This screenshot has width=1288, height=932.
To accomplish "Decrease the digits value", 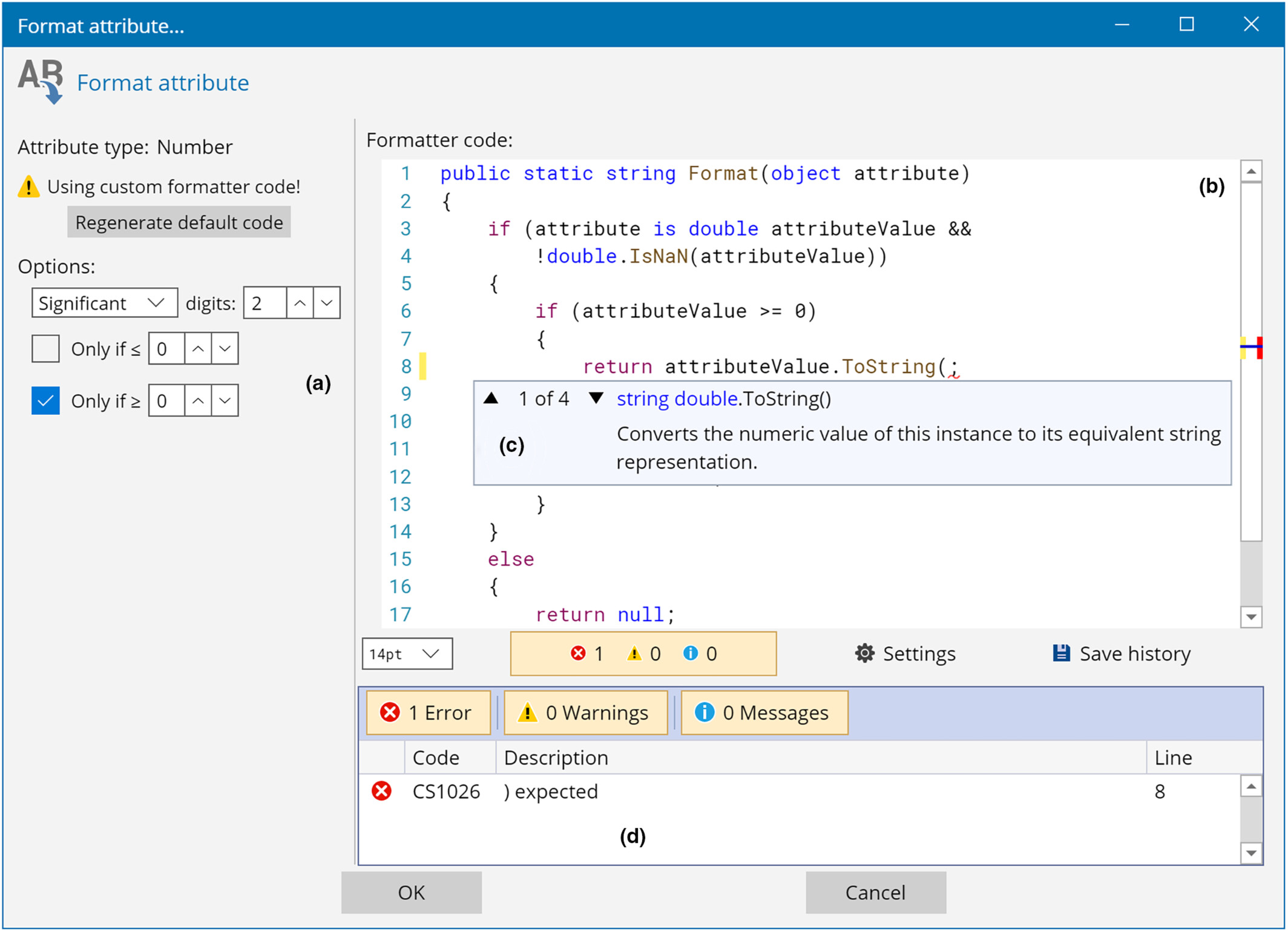I will pyautogui.click(x=327, y=303).
